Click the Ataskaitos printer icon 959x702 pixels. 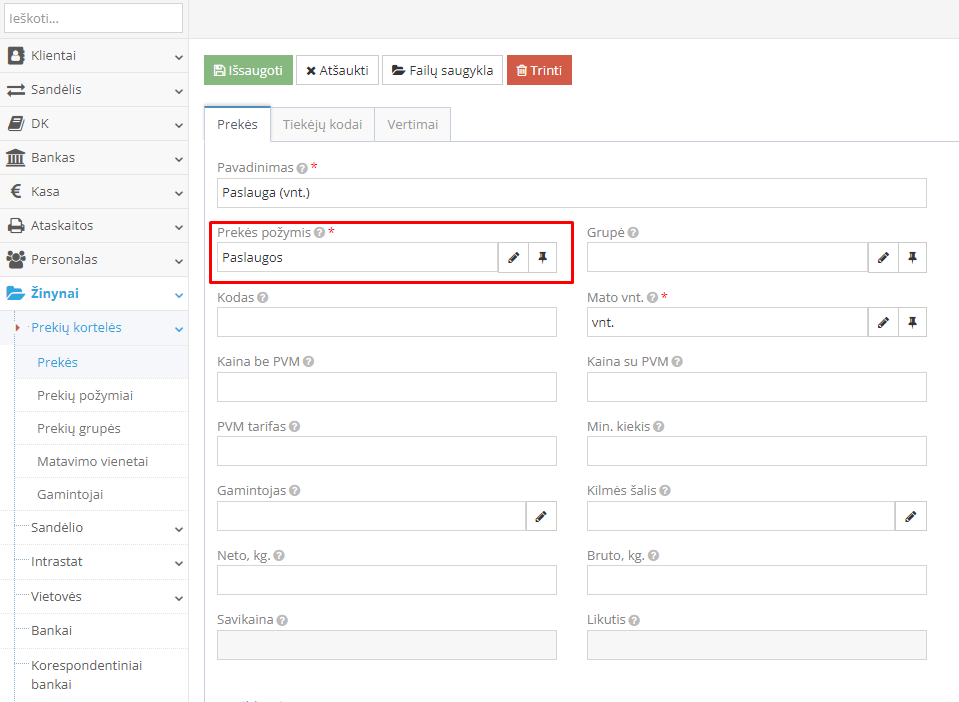pos(16,226)
